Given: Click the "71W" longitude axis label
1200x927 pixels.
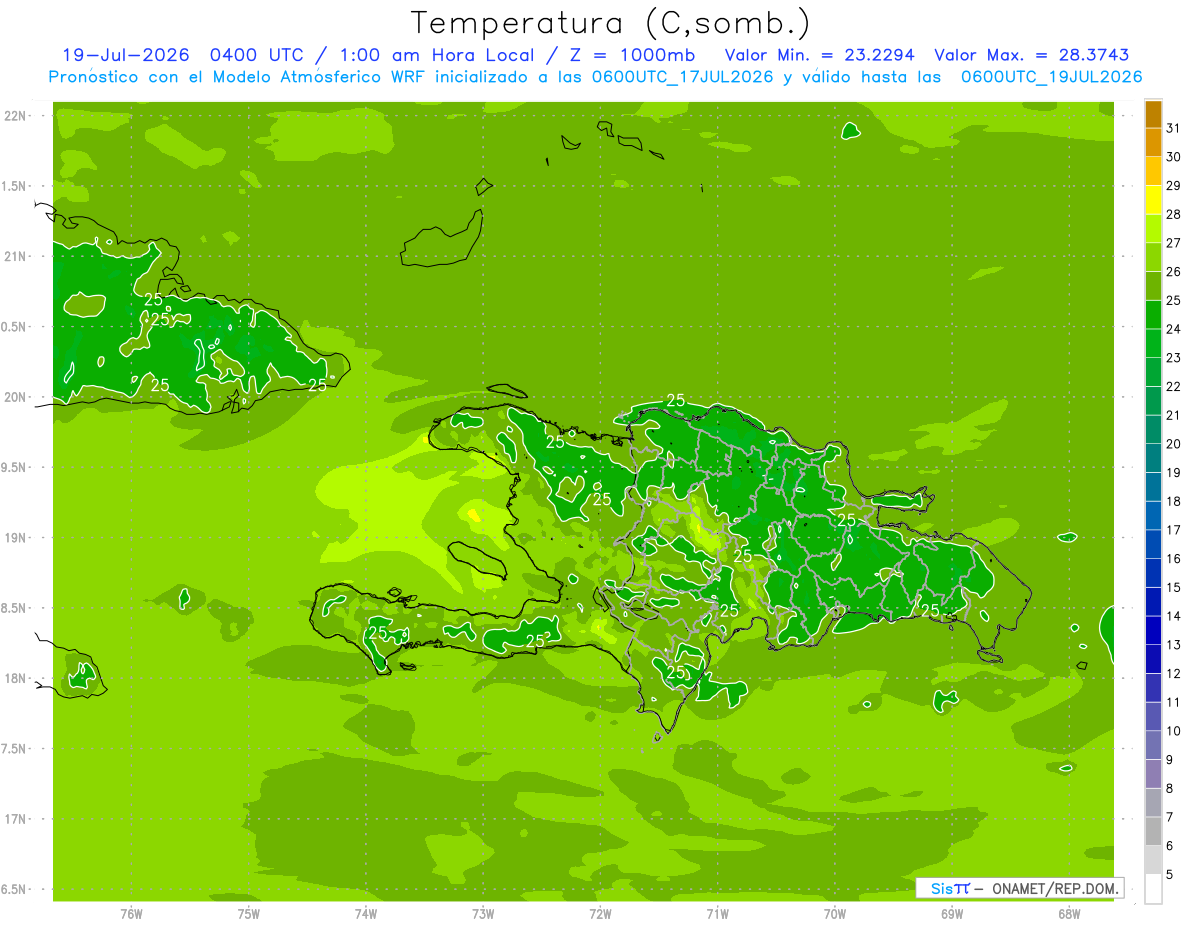Looking at the screenshot, I should (x=717, y=913).
